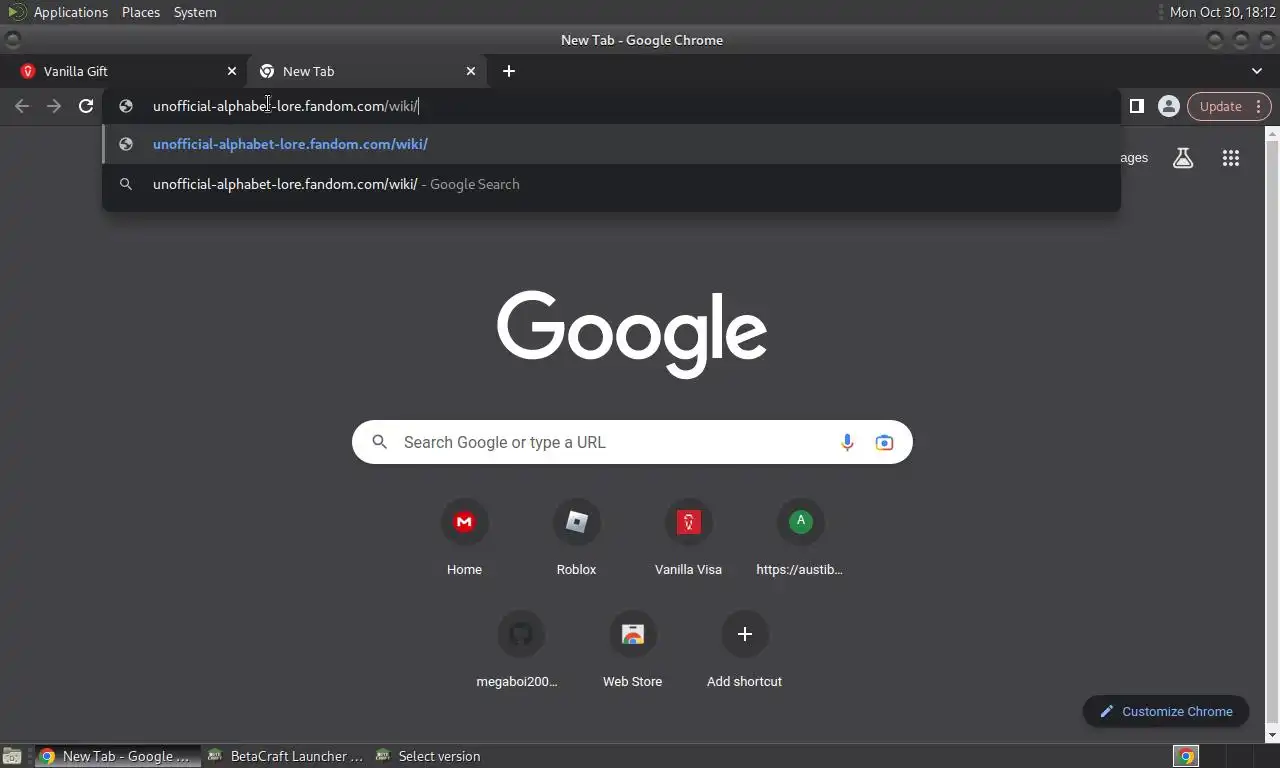The image size is (1280, 768).
Task: Open Search Labs flask icon
Action: pyautogui.click(x=1183, y=158)
